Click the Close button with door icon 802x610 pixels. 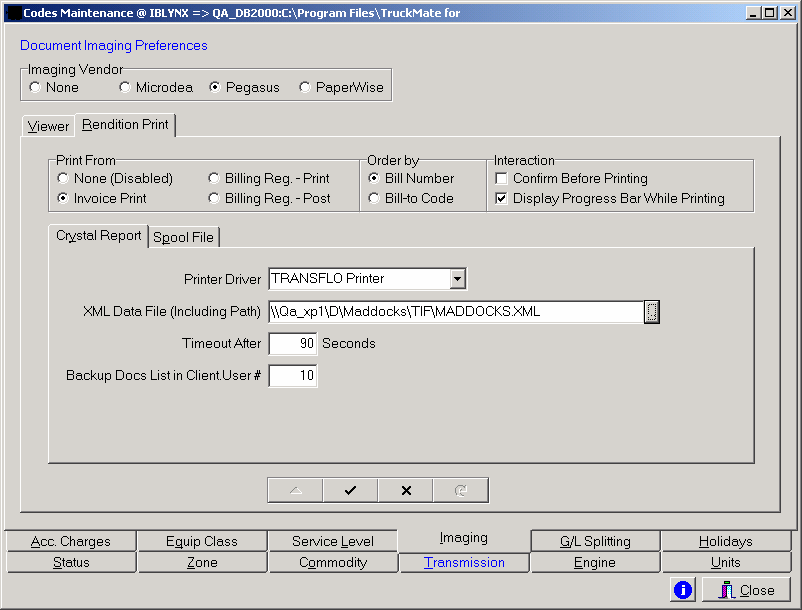(746, 590)
